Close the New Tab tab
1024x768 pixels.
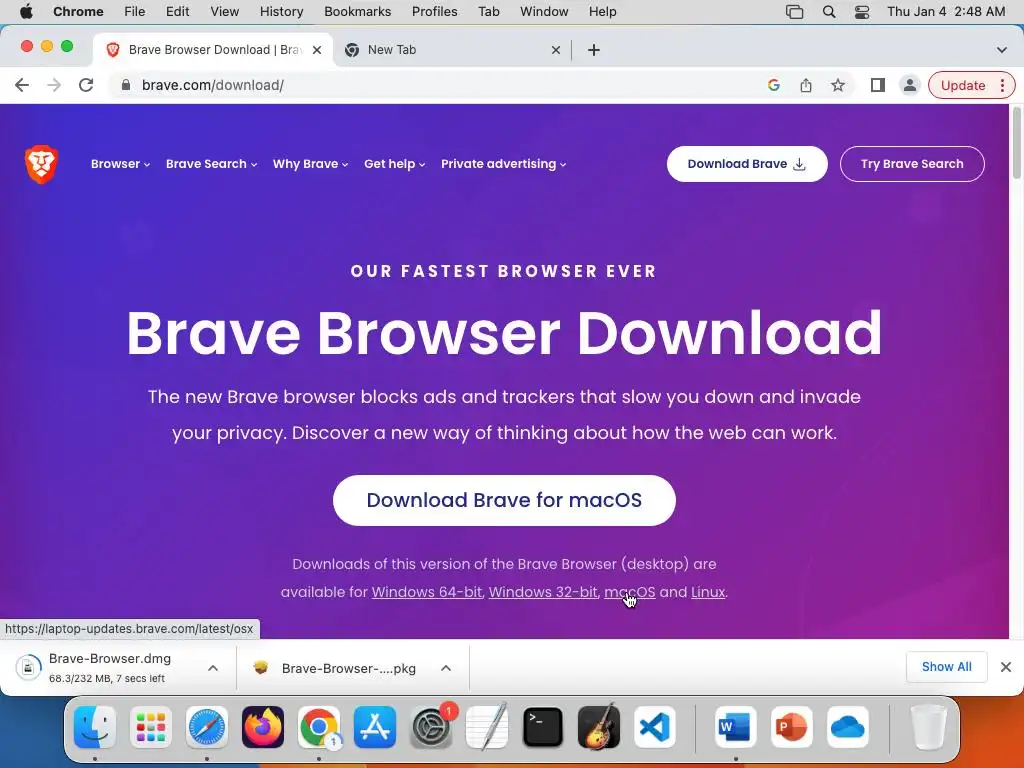556,50
